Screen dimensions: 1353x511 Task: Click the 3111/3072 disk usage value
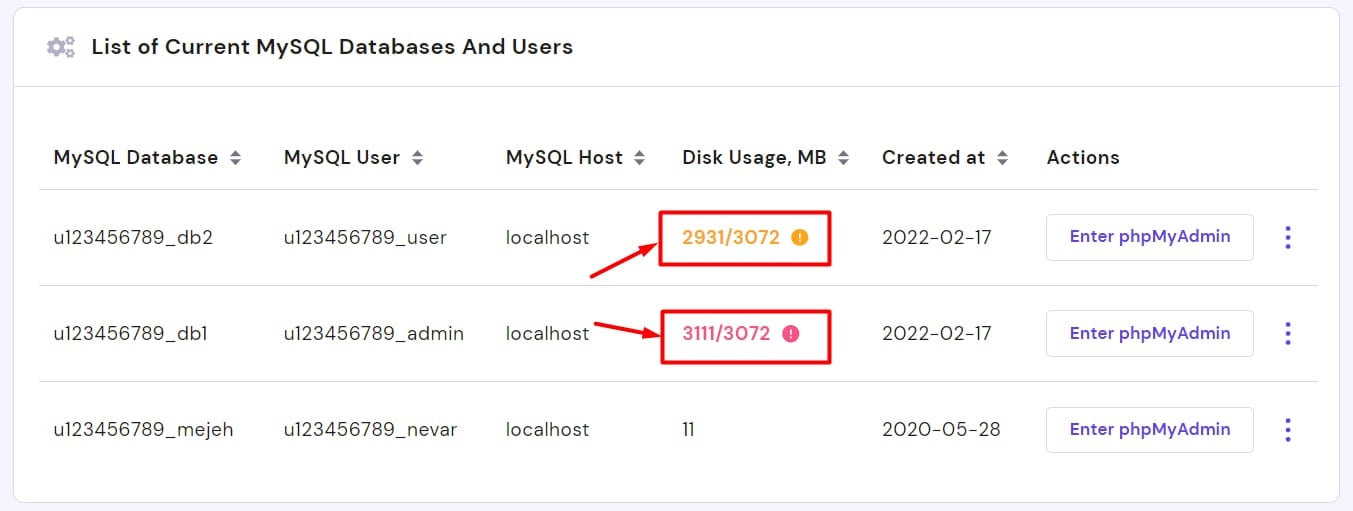[726, 334]
